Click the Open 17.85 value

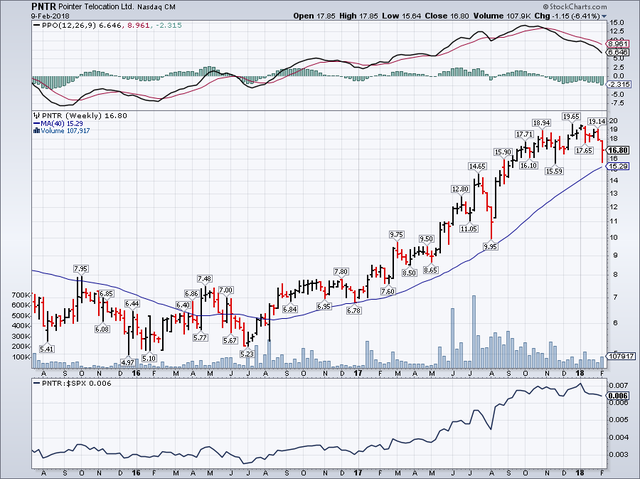click(314, 16)
